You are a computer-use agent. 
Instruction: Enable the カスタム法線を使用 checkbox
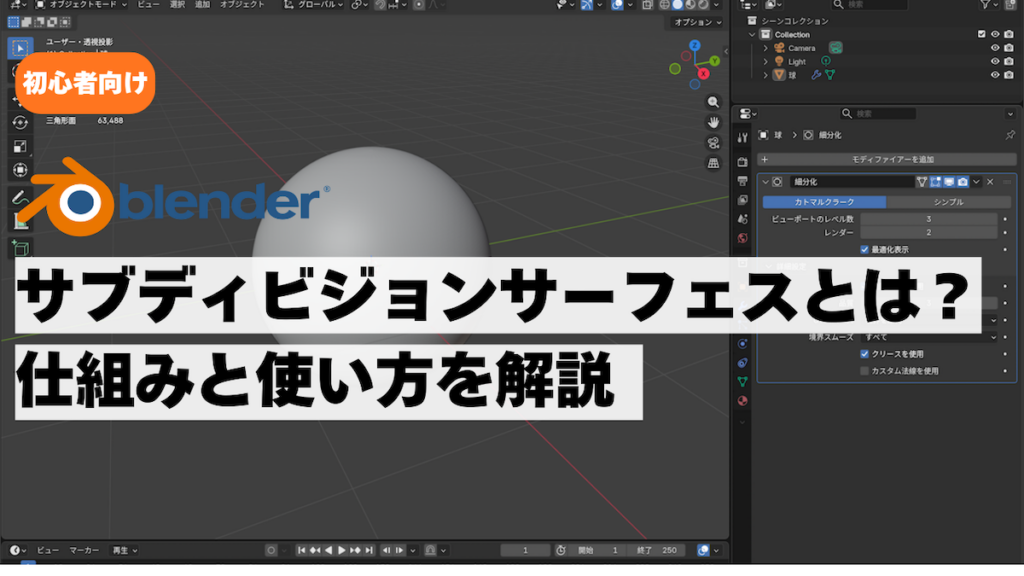[865, 370]
